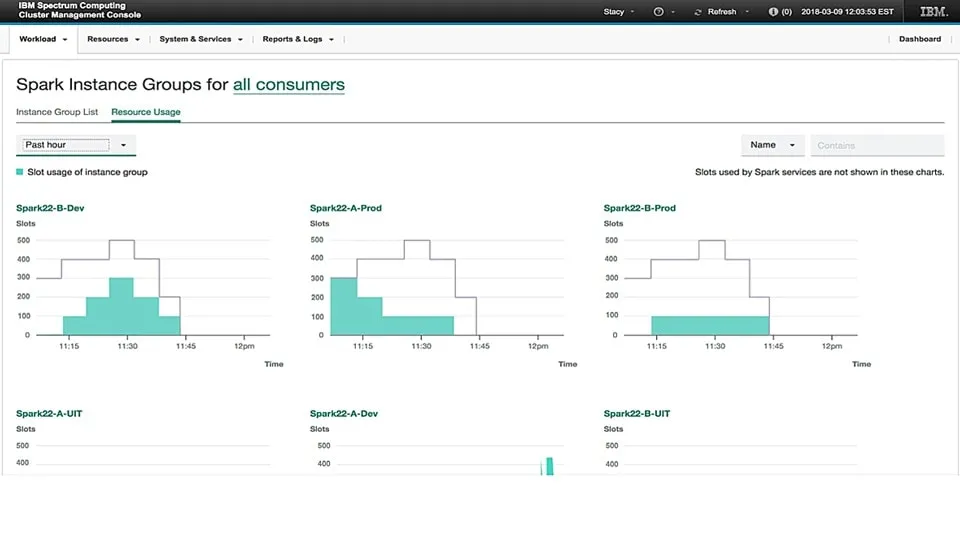960x540 pixels.
Task: Click the Refresh circular arrows icon
Action: point(698,12)
